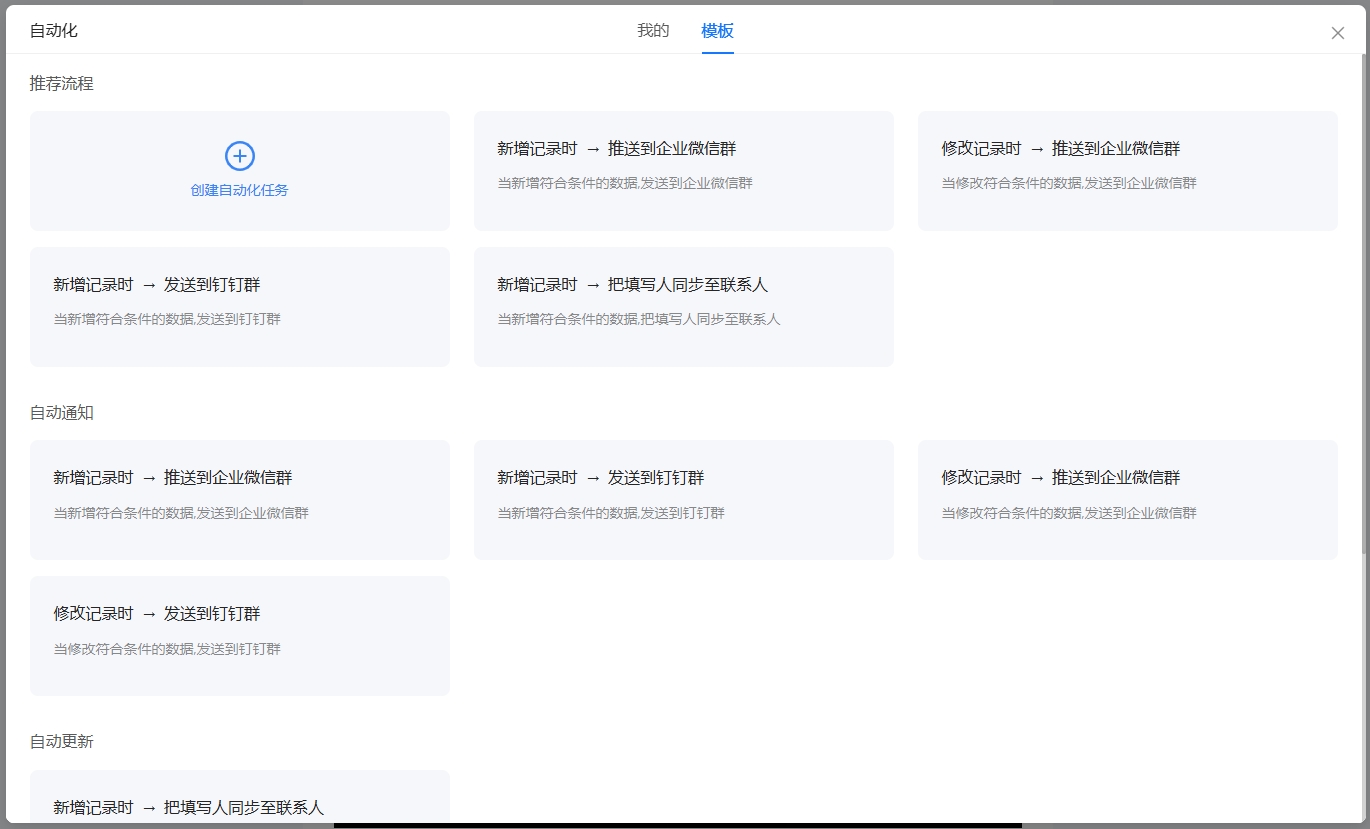Open 新增记录时 → 推送到企业微信群 card under 自动通知

click(x=239, y=500)
